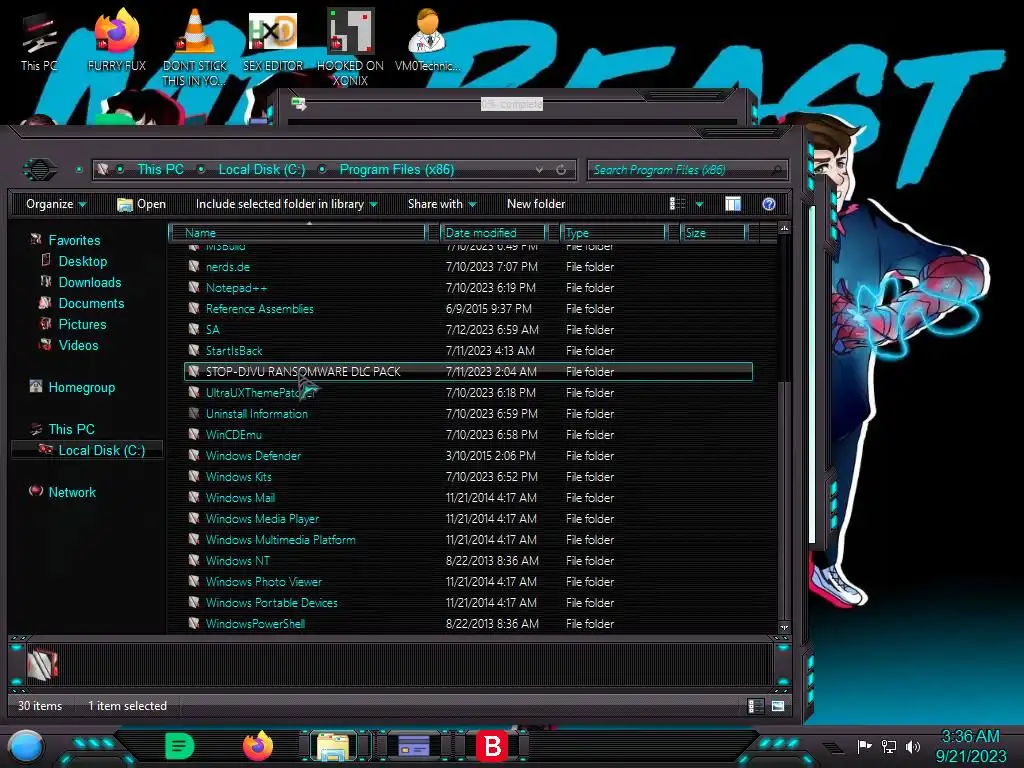This screenshot has height=768, width=1024.
Task: Select Videos in the navigation pane
Action: 78,345
